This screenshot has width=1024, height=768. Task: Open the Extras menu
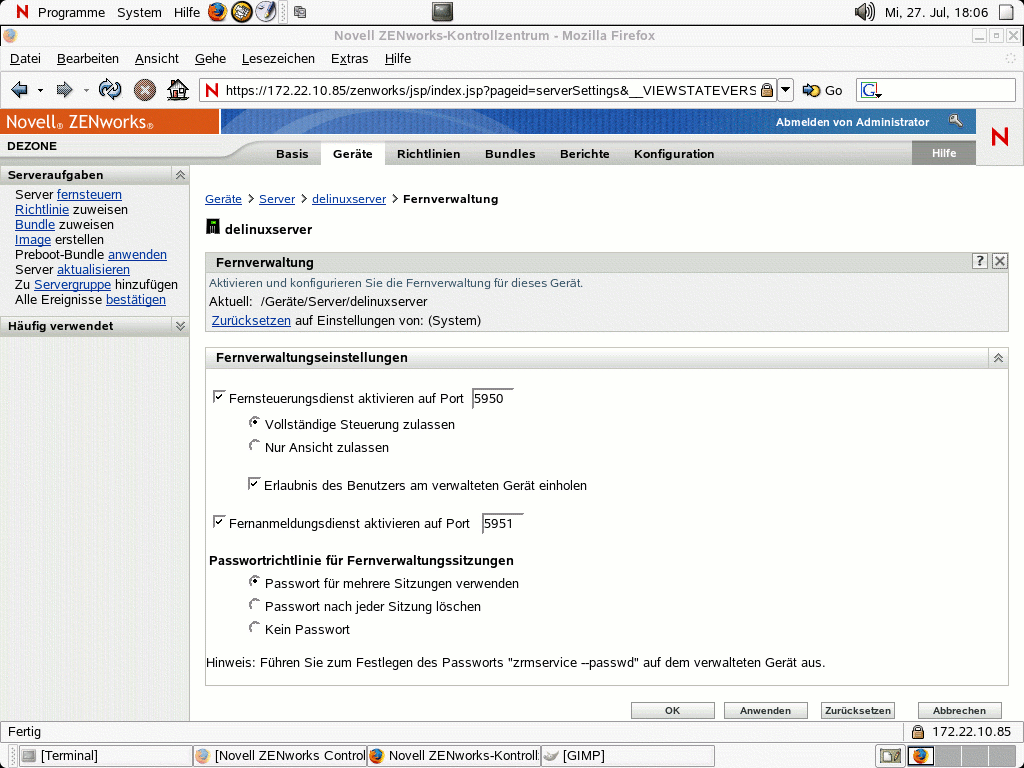tap(349, 59)
